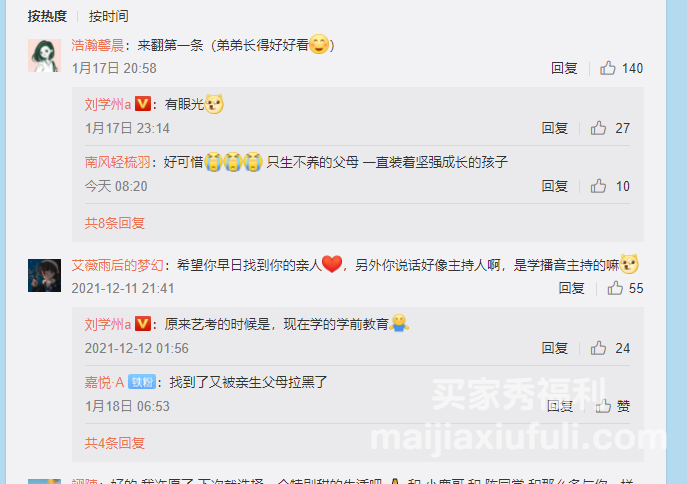Reply to 浩瀚馨晨's comment
This screenshot has width=687, height=484.
click(564, 68)
